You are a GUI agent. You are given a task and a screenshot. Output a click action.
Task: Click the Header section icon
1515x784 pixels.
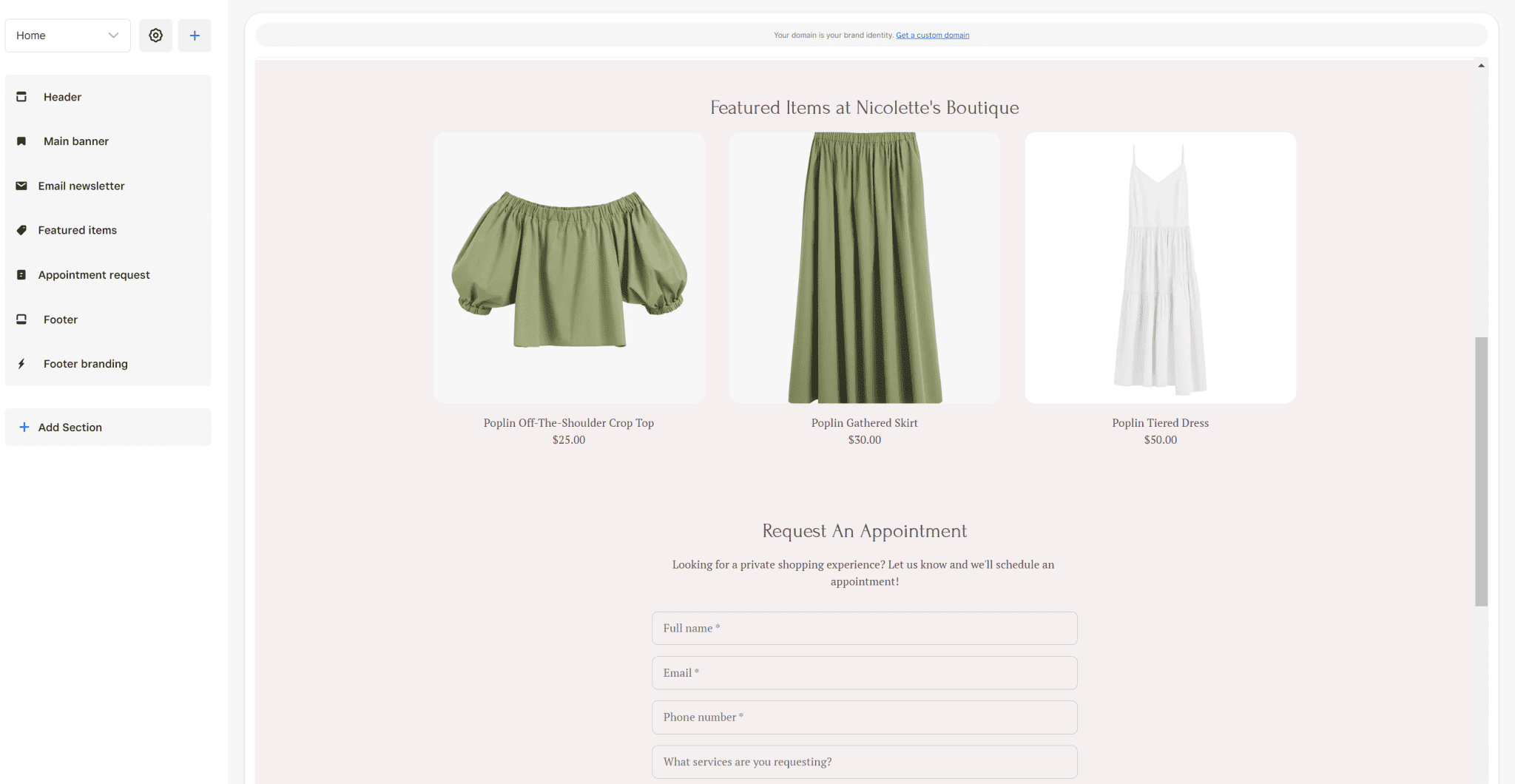tap(21, 97)
